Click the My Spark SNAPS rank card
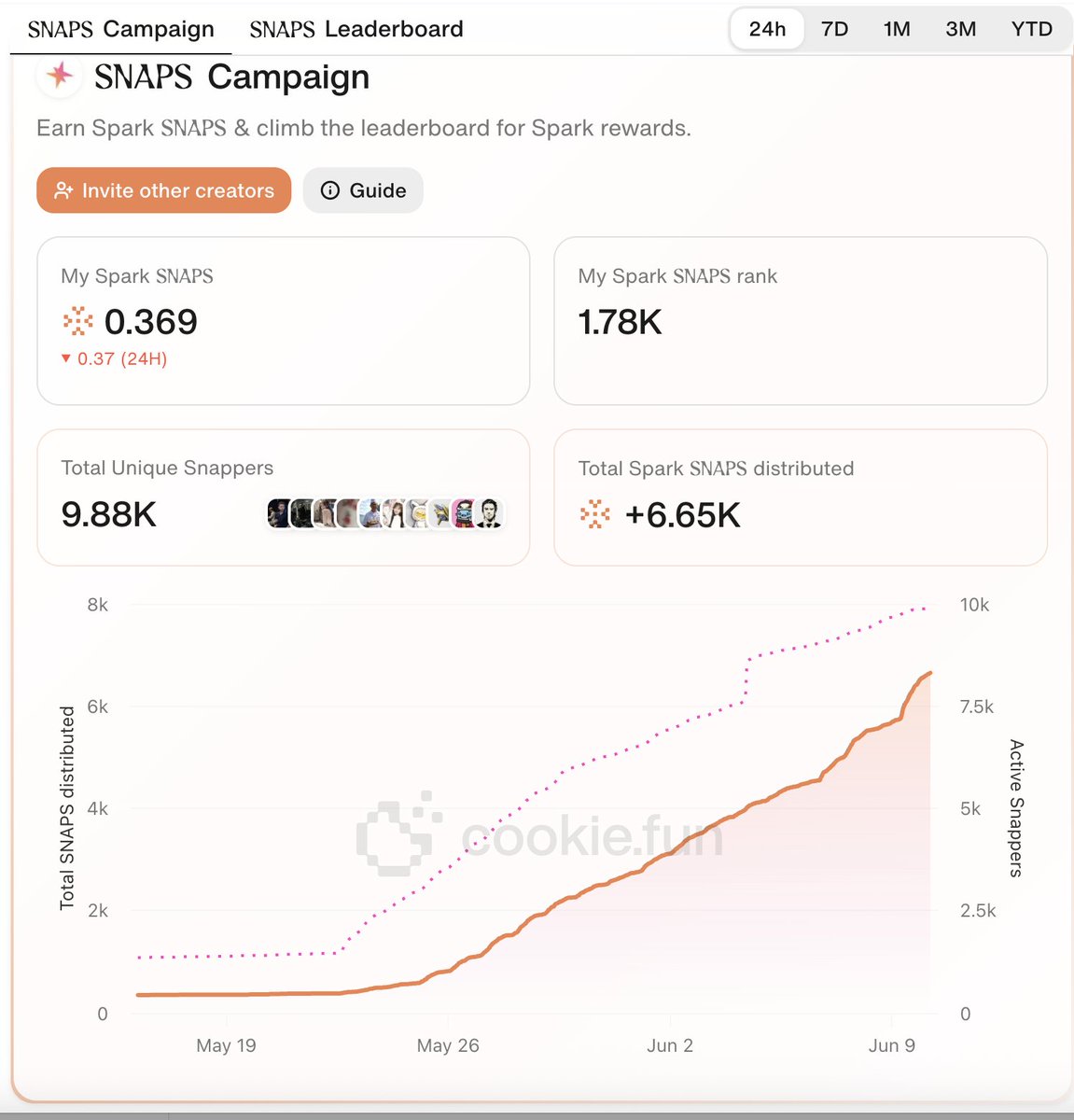This screenshot has width=1074, height=1120. point(801,321)
